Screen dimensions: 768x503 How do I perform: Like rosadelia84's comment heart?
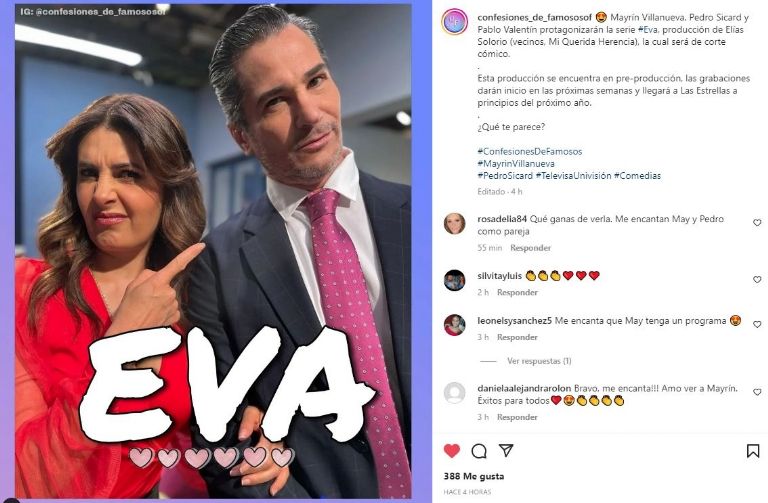click(x=757, y=223)
